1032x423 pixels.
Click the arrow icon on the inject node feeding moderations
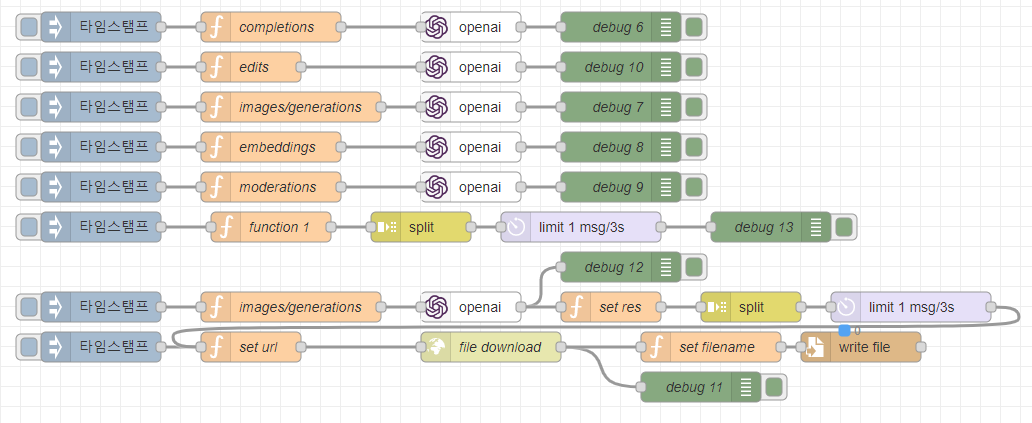pyautogui.click(x=56, y=187)
